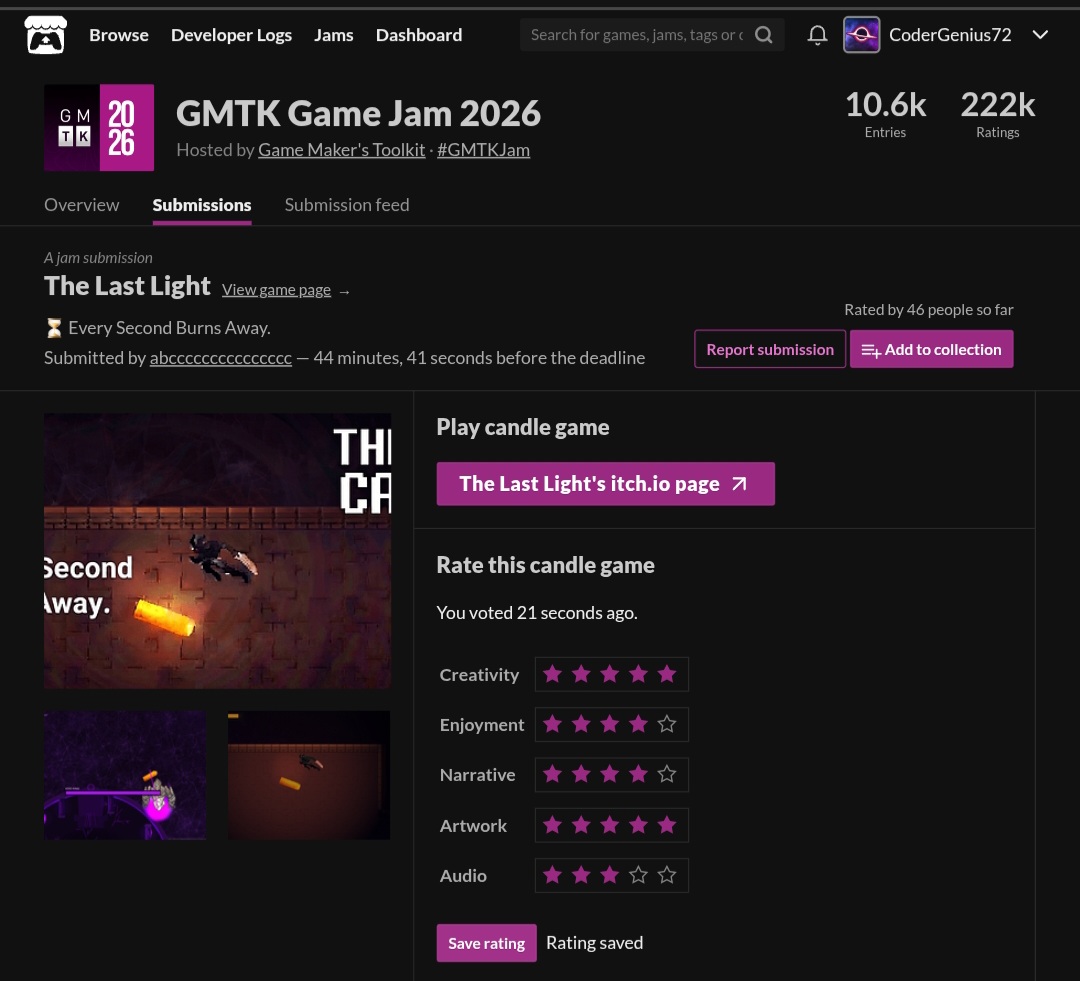Image resolution: width=1080 pixels, height=981 pixels.
Task: Click the 10.6k Entries count
Action: click(885, 114)
